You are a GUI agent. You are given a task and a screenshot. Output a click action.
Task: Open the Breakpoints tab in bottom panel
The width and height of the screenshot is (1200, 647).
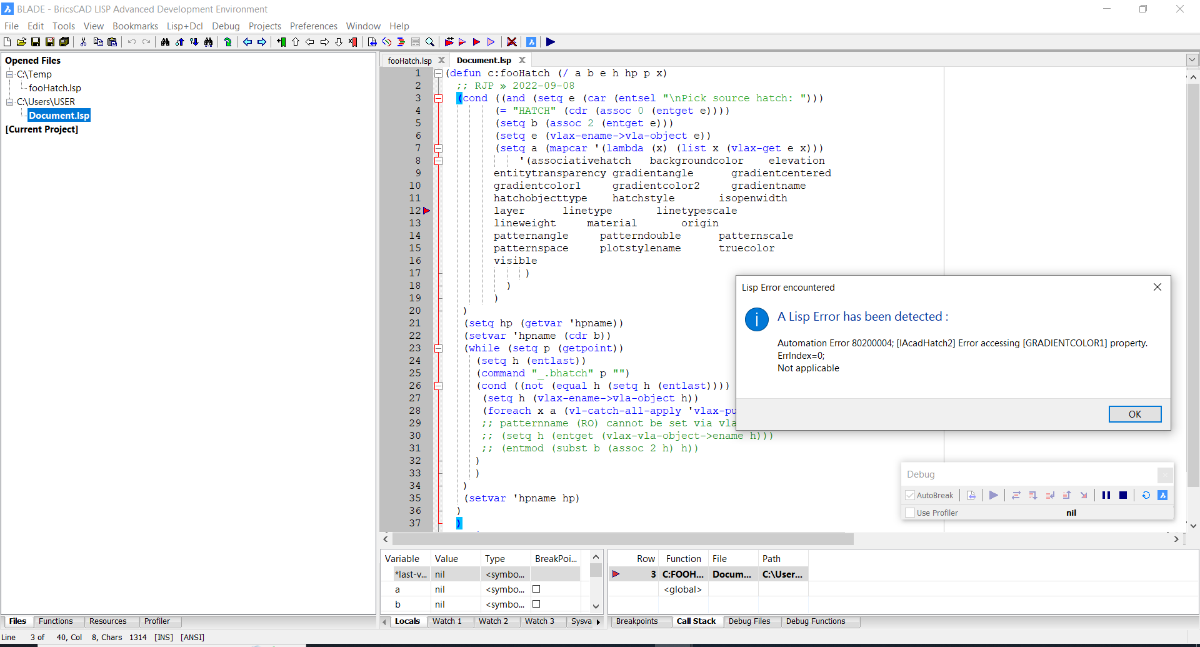point(637,621)
